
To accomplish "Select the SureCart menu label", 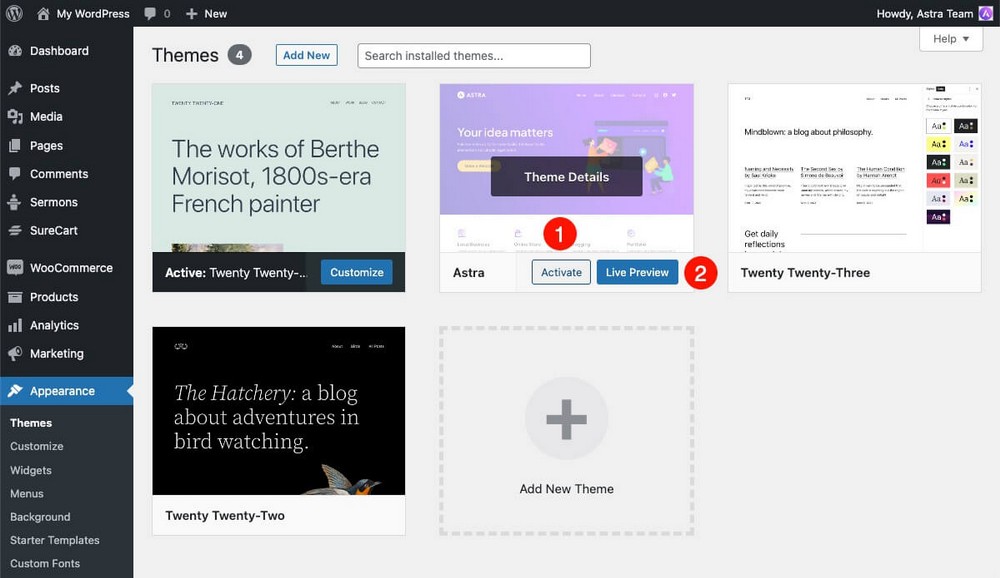I will click(x=54, y=230).
